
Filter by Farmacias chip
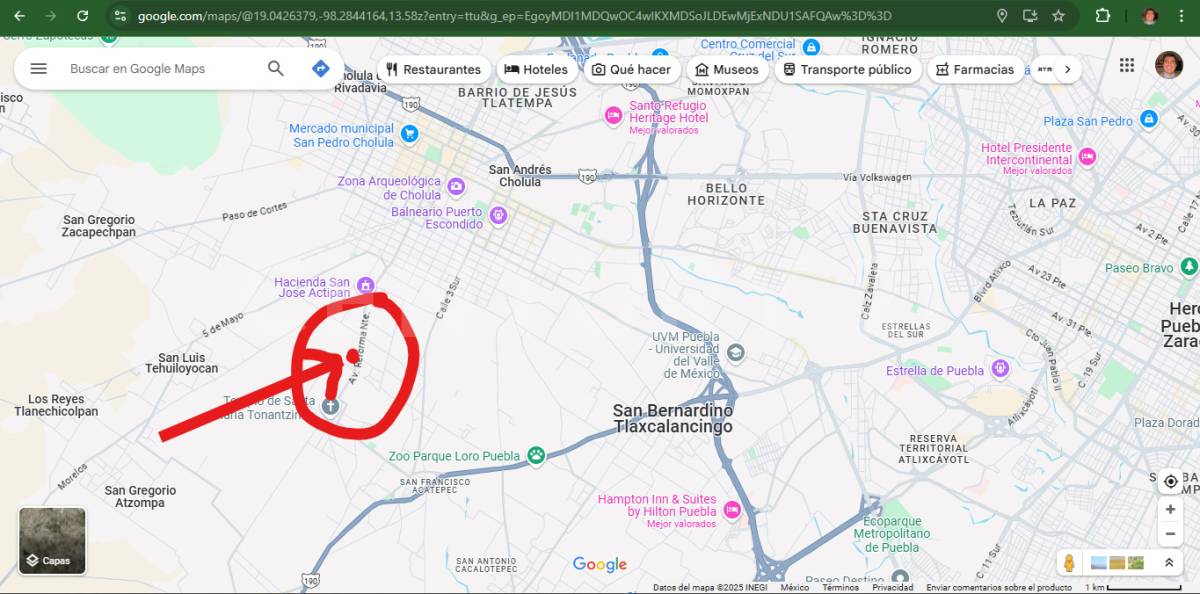click(975, 70)
